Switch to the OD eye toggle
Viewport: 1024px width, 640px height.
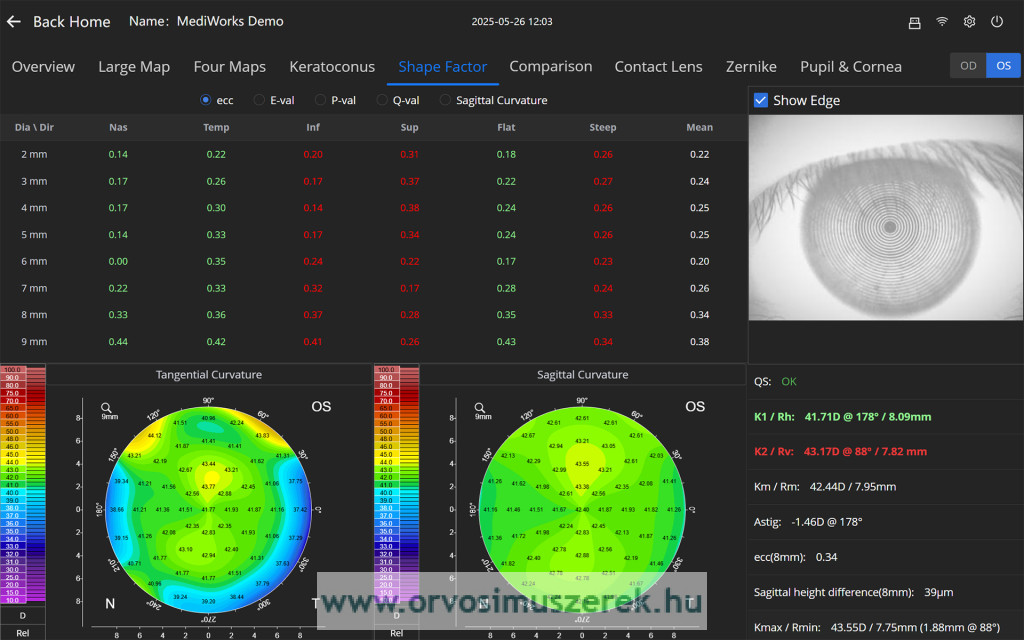coord(968,66)
